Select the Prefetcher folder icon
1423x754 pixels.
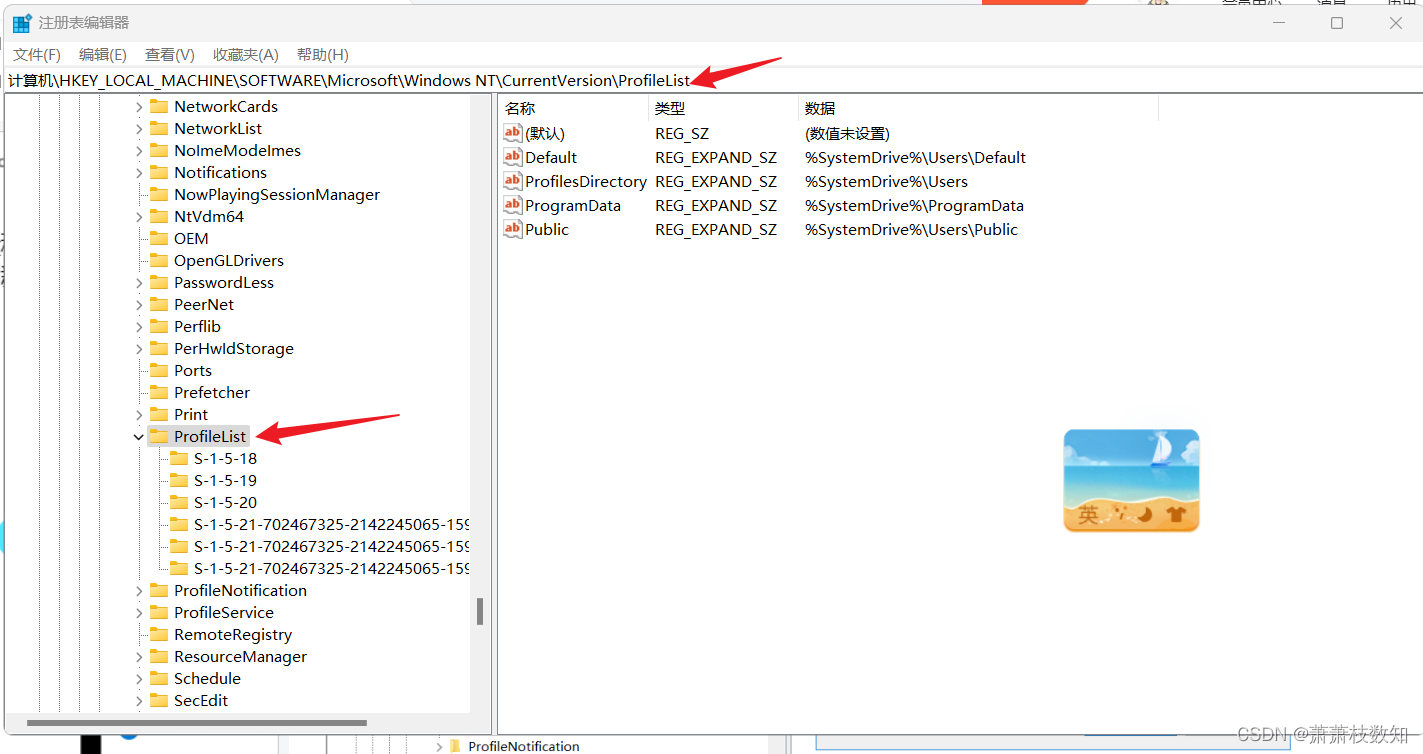(159, 392)
